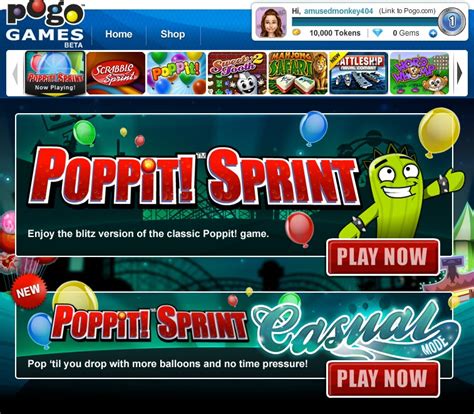Select the Scrabble Sprint game thumbnail

click(116, 73)
